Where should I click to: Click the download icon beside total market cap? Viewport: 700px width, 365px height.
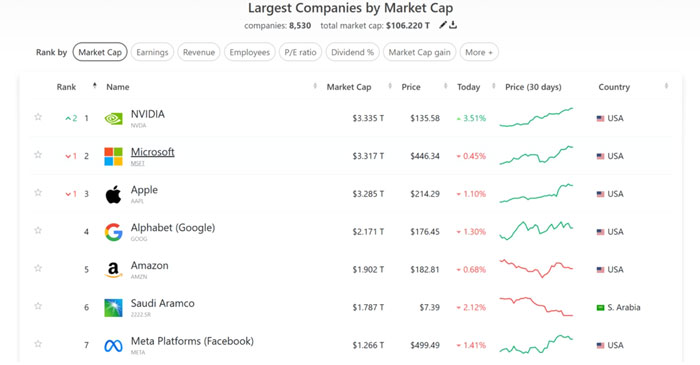point(453,25)
